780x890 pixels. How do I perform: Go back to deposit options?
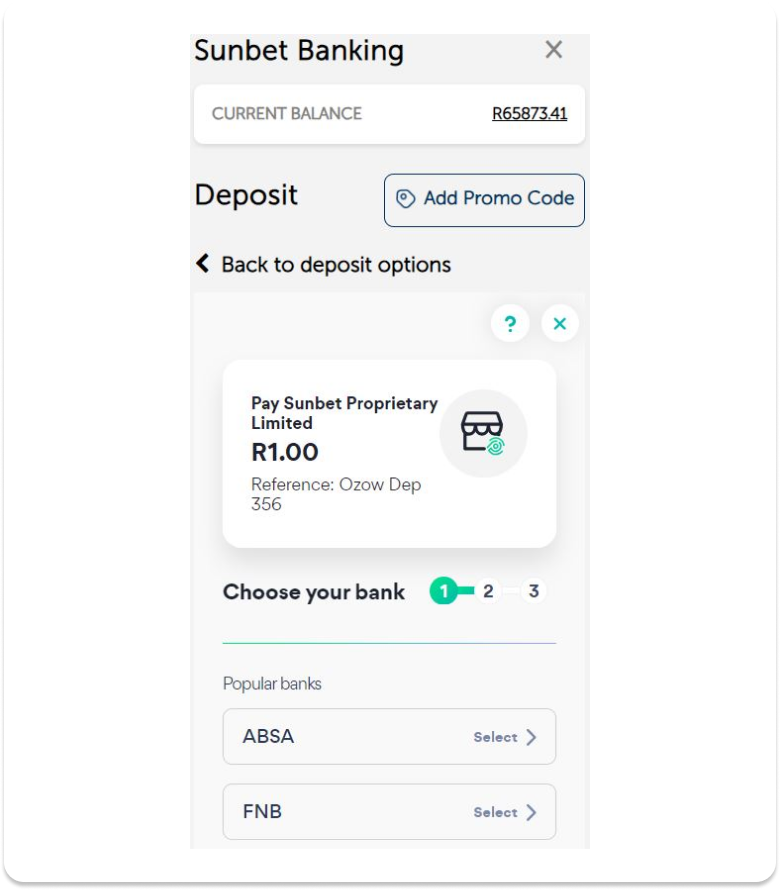click(323, 265)
